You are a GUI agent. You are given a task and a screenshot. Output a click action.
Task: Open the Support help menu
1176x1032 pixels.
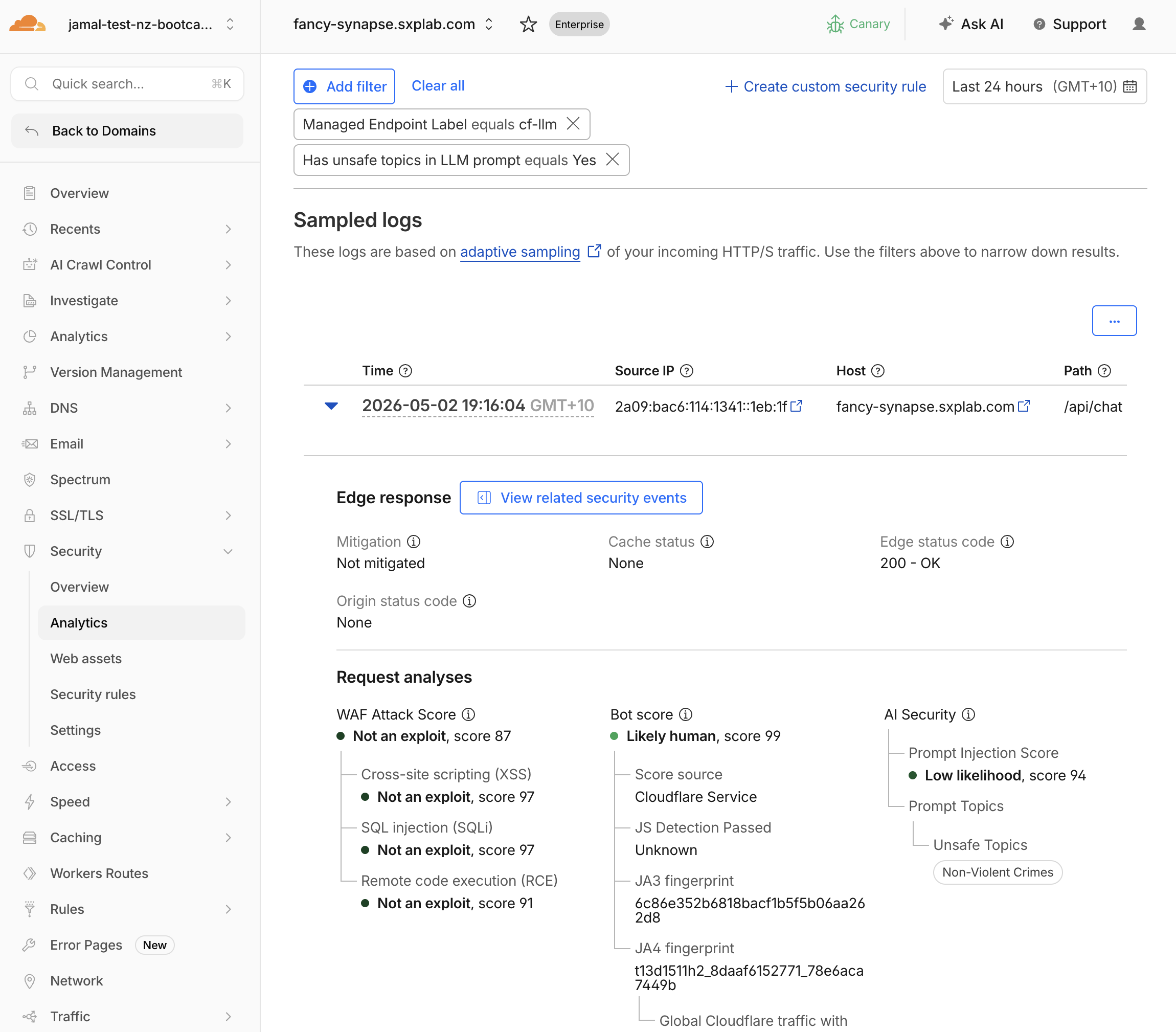[x=1070, y=24]
